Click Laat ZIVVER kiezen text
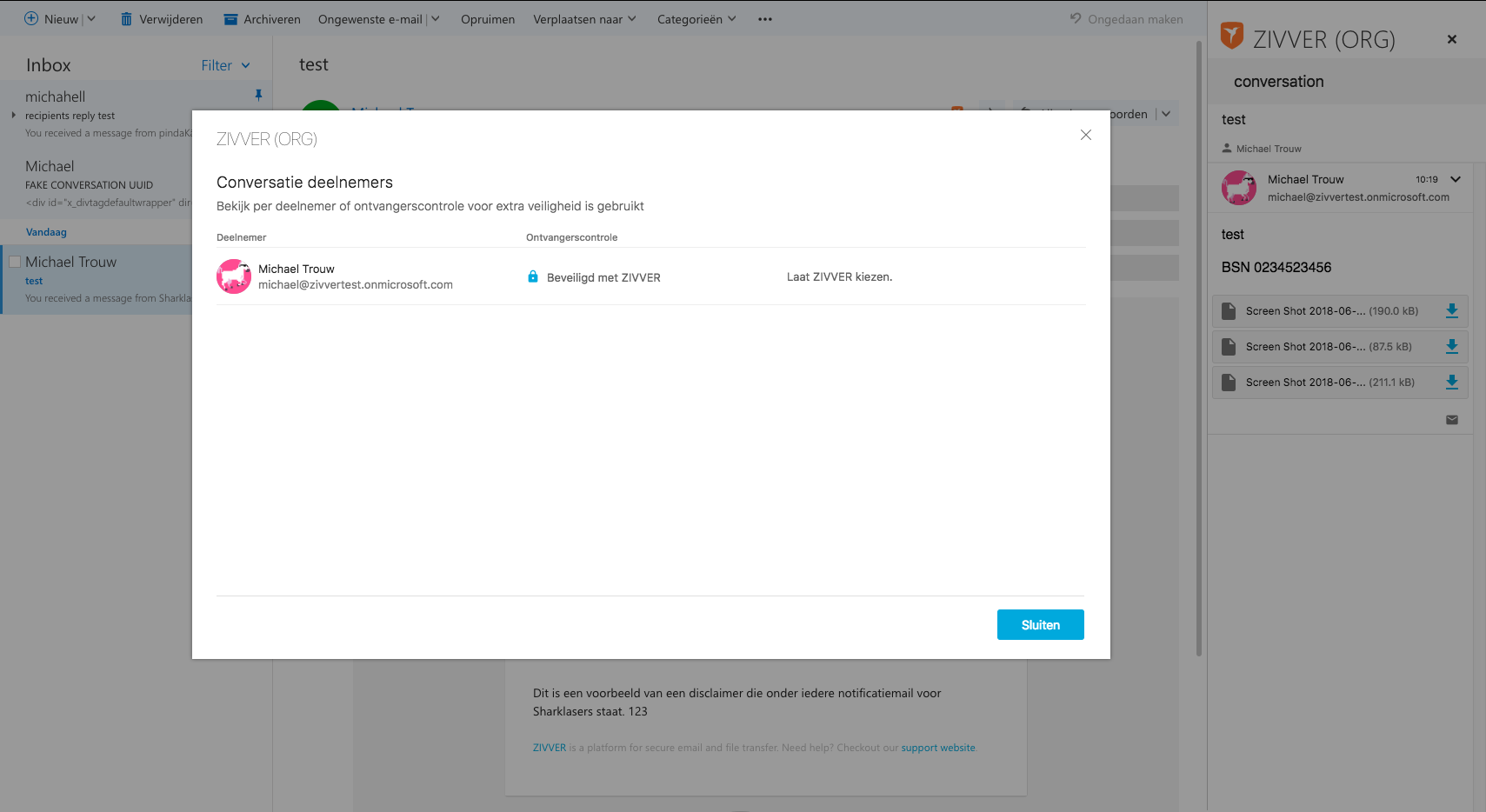 point(839,276)
